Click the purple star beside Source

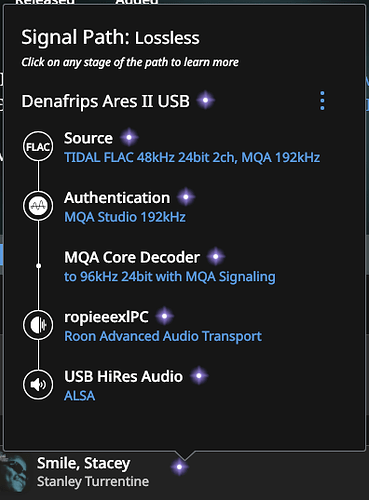(x=129, y=137)
